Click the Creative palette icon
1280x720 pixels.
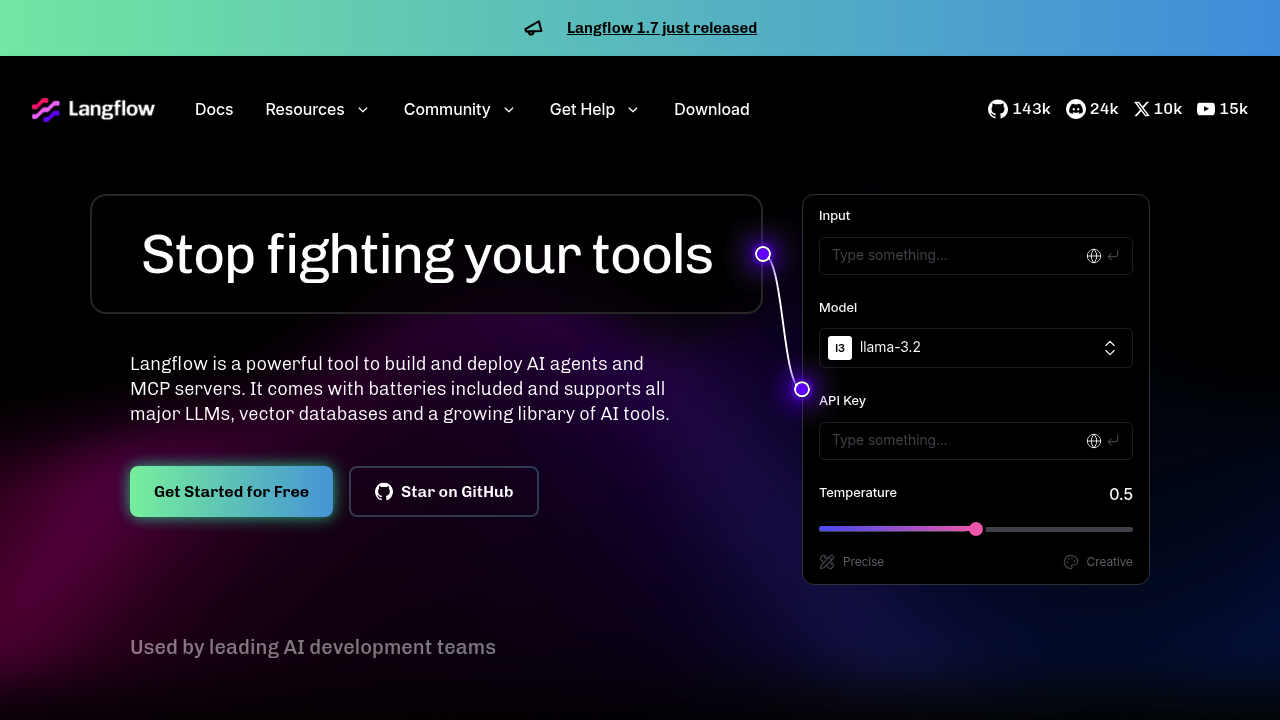[x=1070, y=561]
